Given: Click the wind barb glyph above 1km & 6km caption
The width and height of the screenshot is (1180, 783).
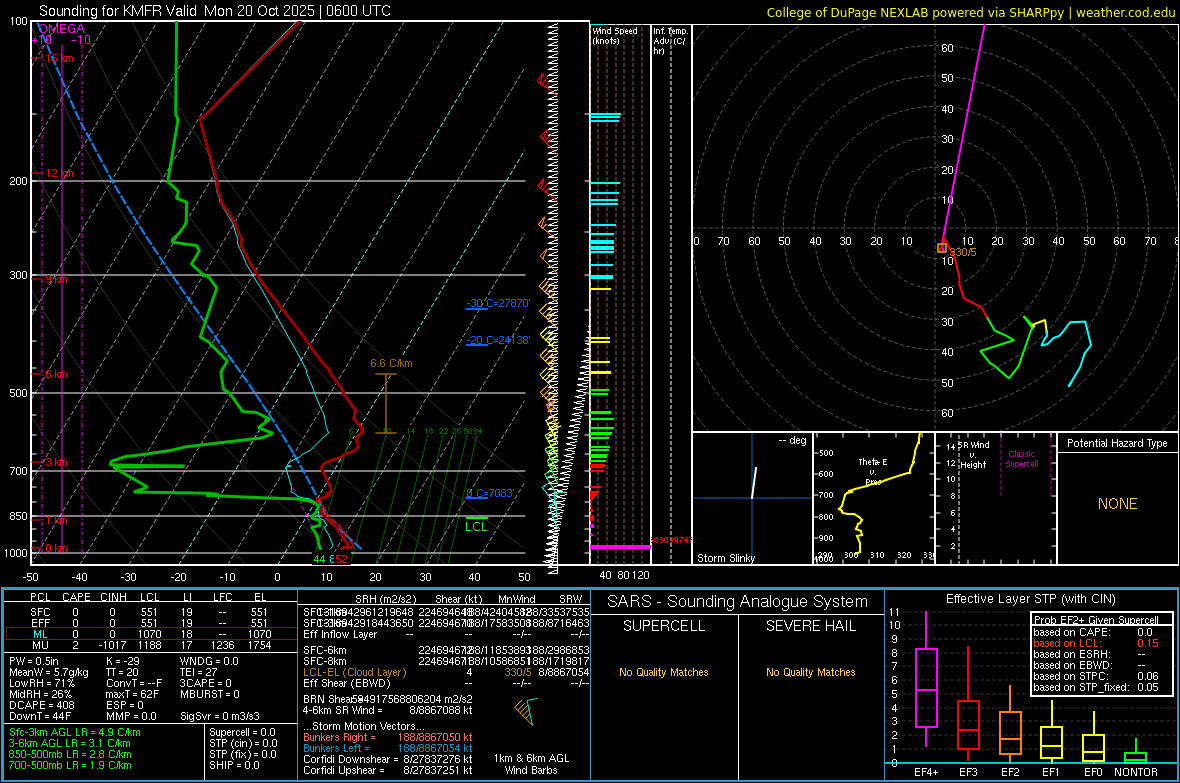Looking at the screenshot, I should click(526, 711).
